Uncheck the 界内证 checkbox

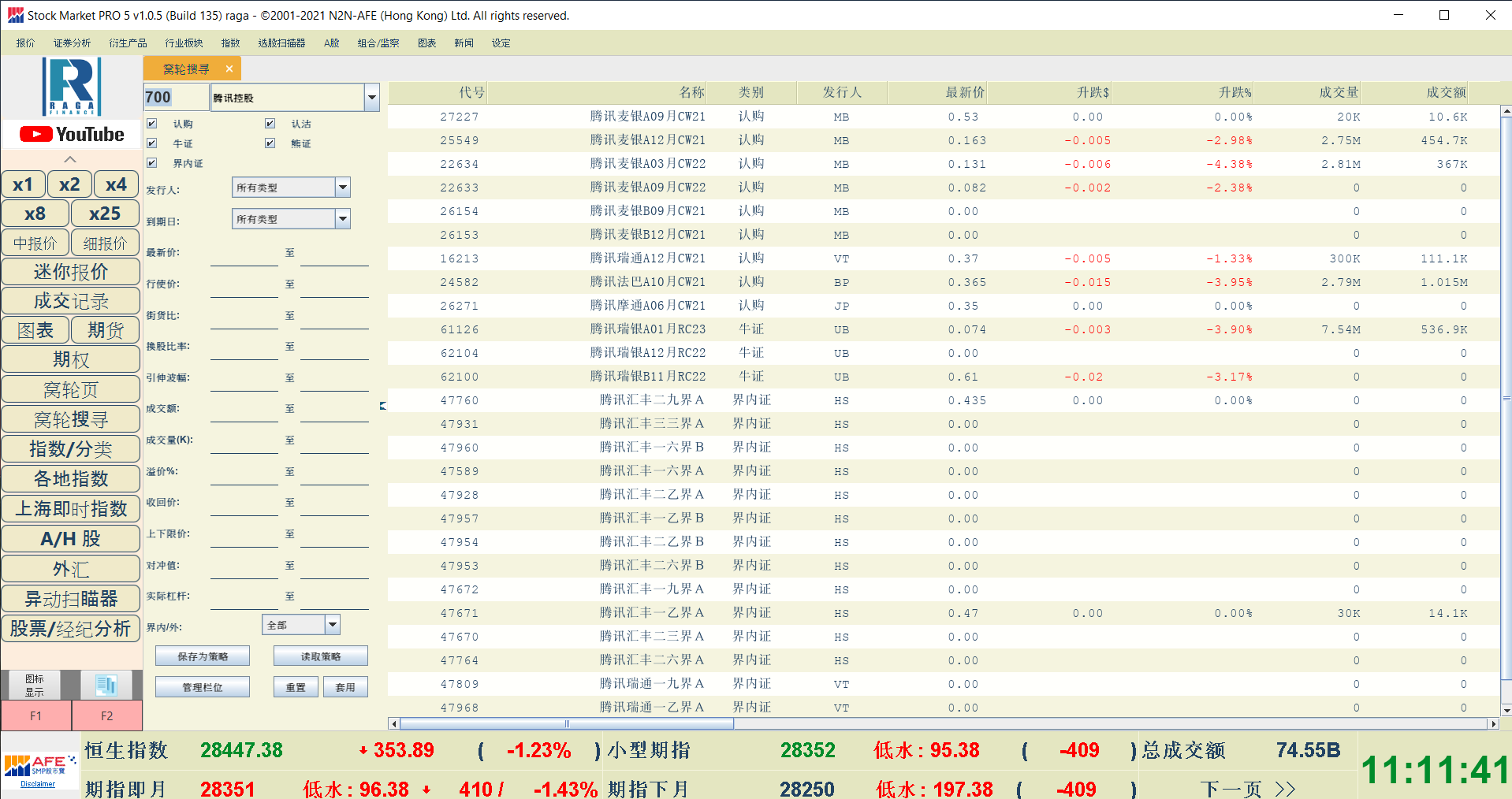click(x=152, y=163)
